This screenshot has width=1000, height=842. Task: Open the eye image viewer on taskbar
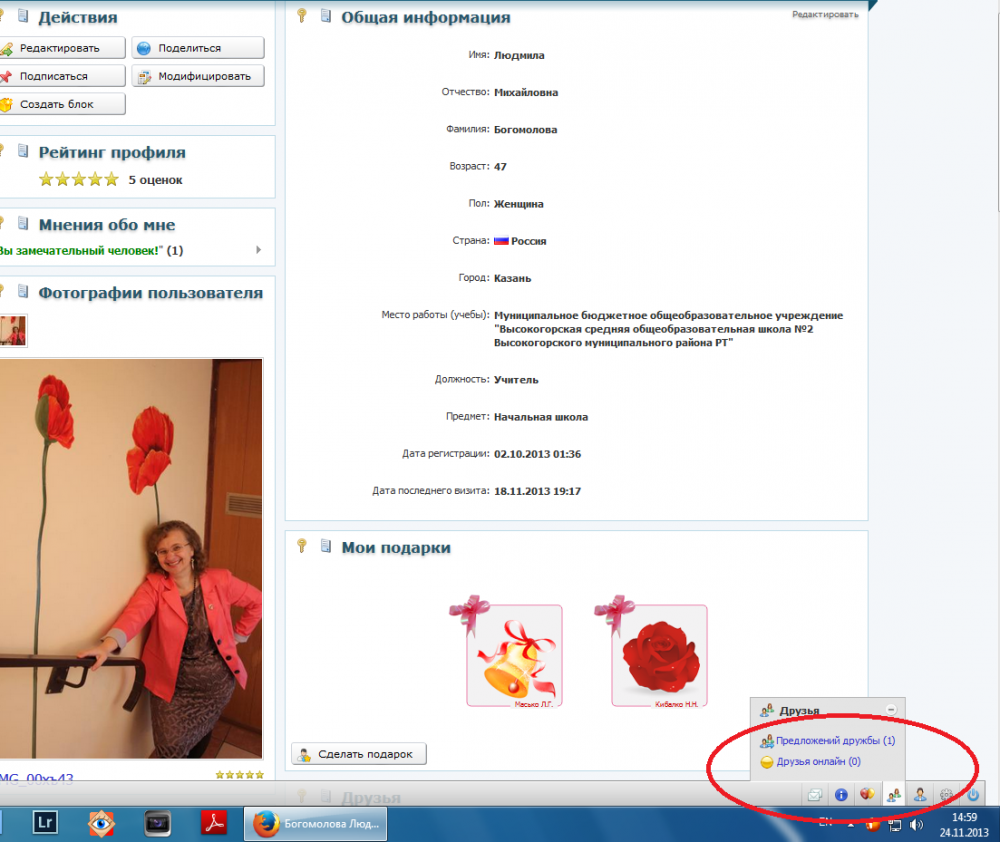tap(101, 823)
